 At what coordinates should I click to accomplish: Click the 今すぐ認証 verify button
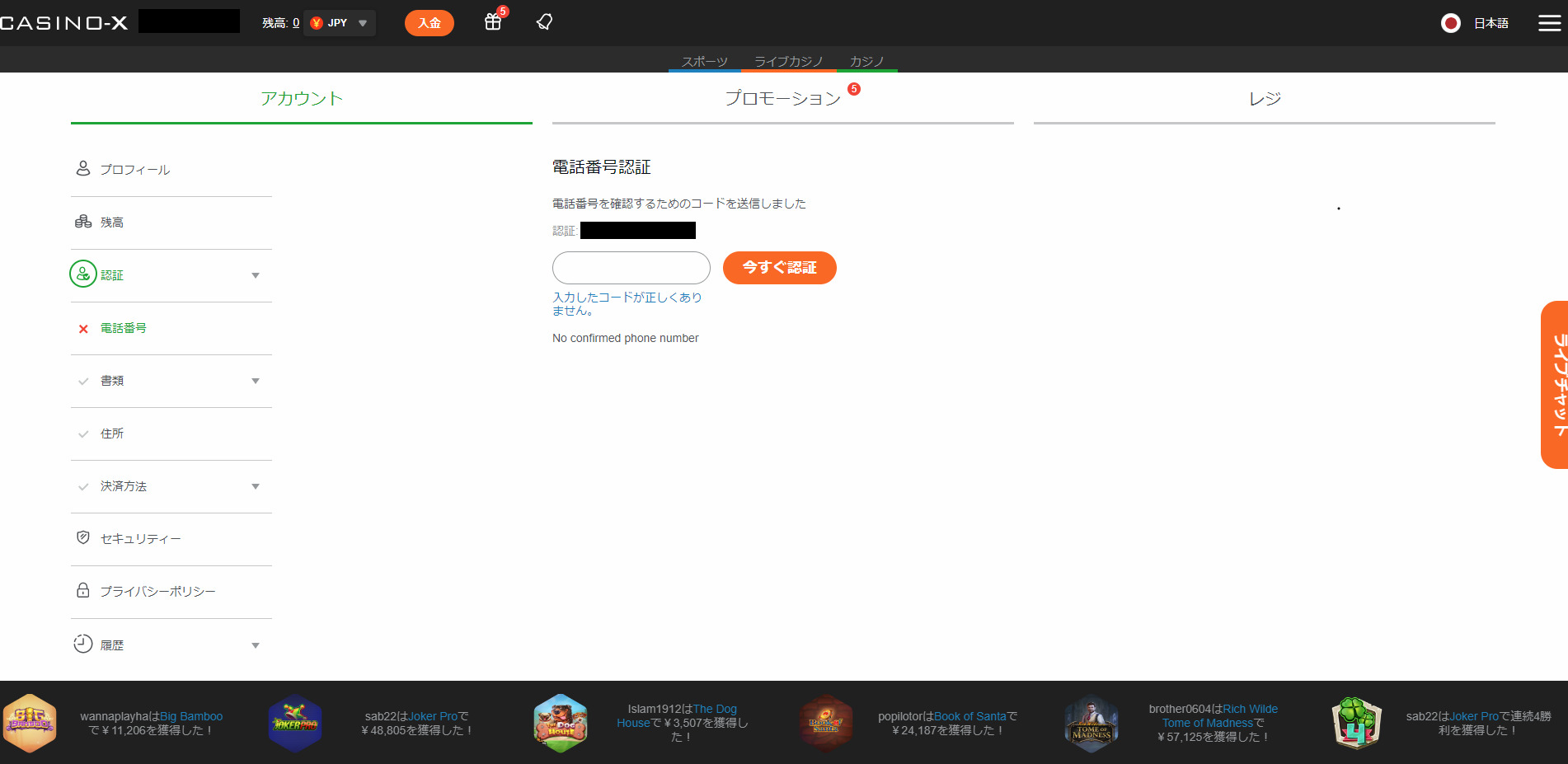779,268
